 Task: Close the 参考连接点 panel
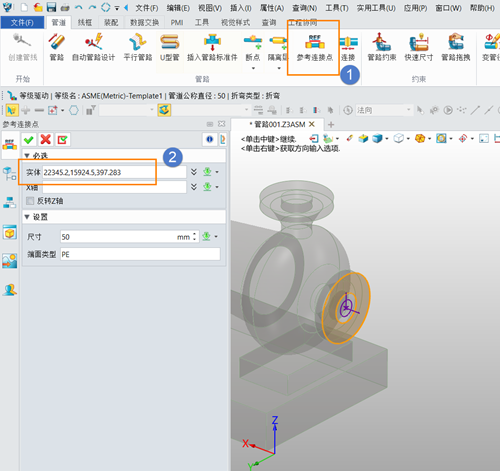(x=221, y=124)
